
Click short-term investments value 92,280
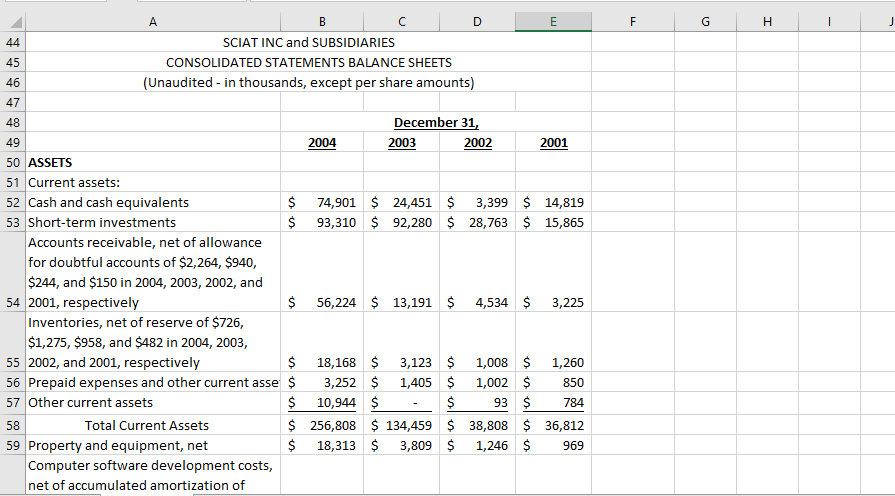click(x=401, y=222)
